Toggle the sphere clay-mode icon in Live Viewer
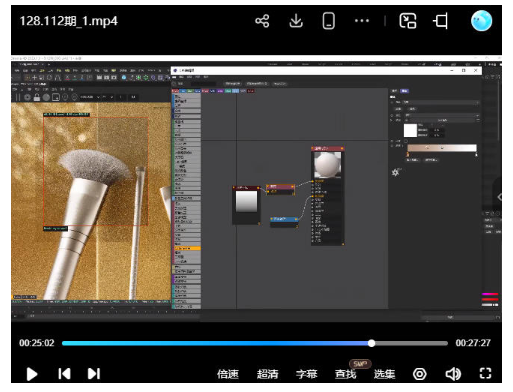The image size is (513, 392). point(46,97)
